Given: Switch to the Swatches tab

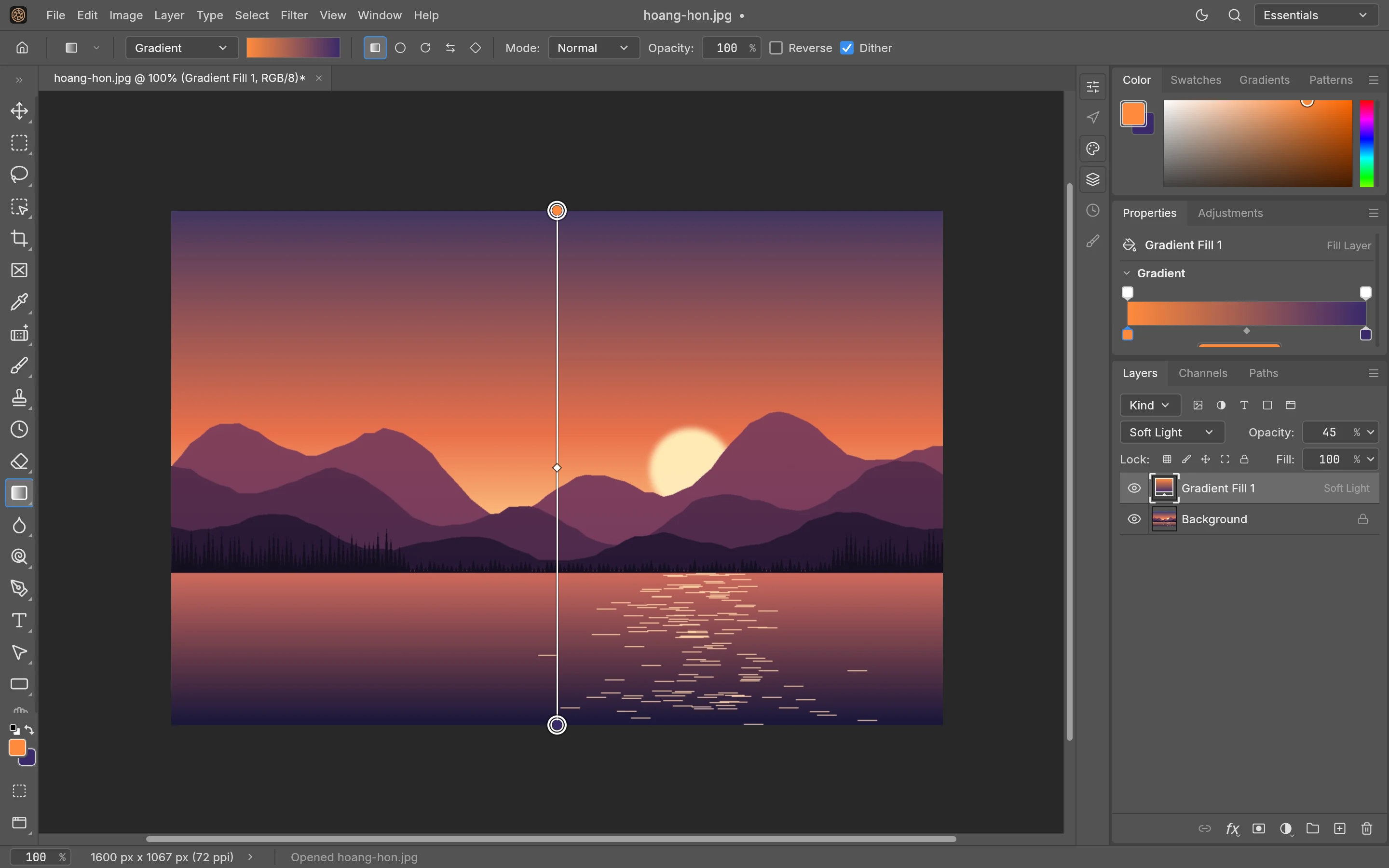Looking at the screenshot, I should [x=1196, y=80].
